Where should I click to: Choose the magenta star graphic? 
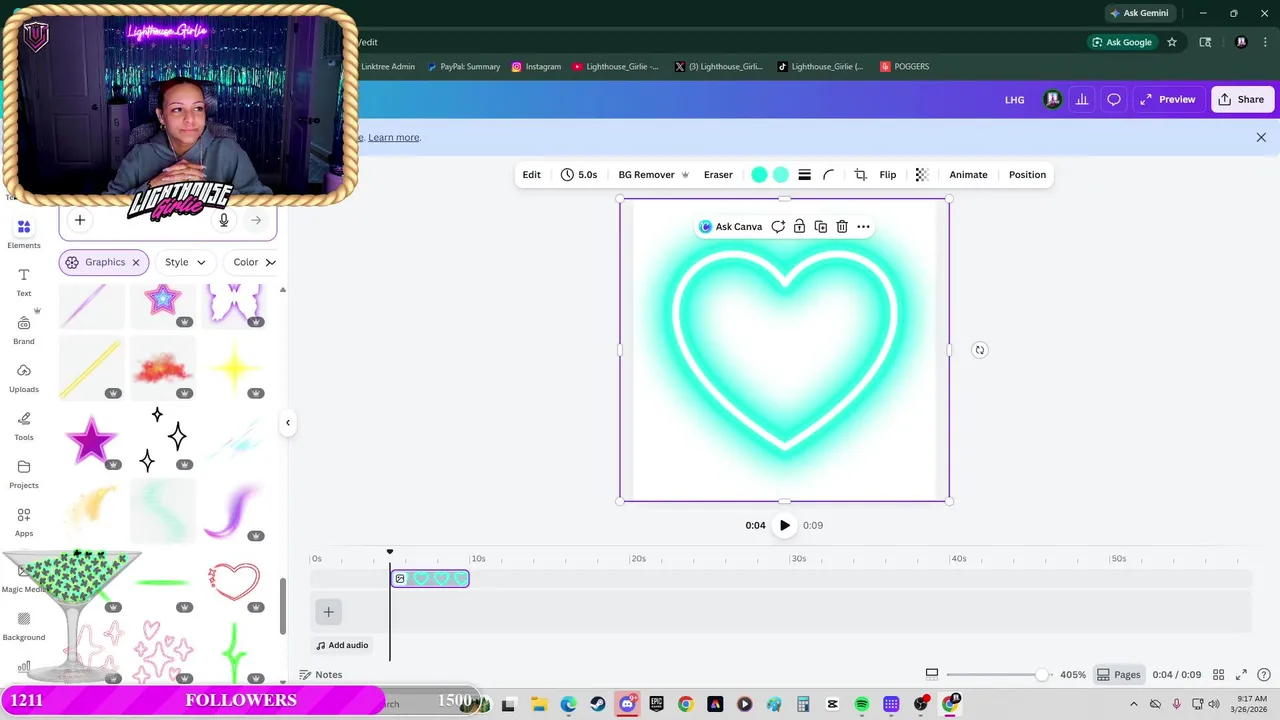click(91, 440)
